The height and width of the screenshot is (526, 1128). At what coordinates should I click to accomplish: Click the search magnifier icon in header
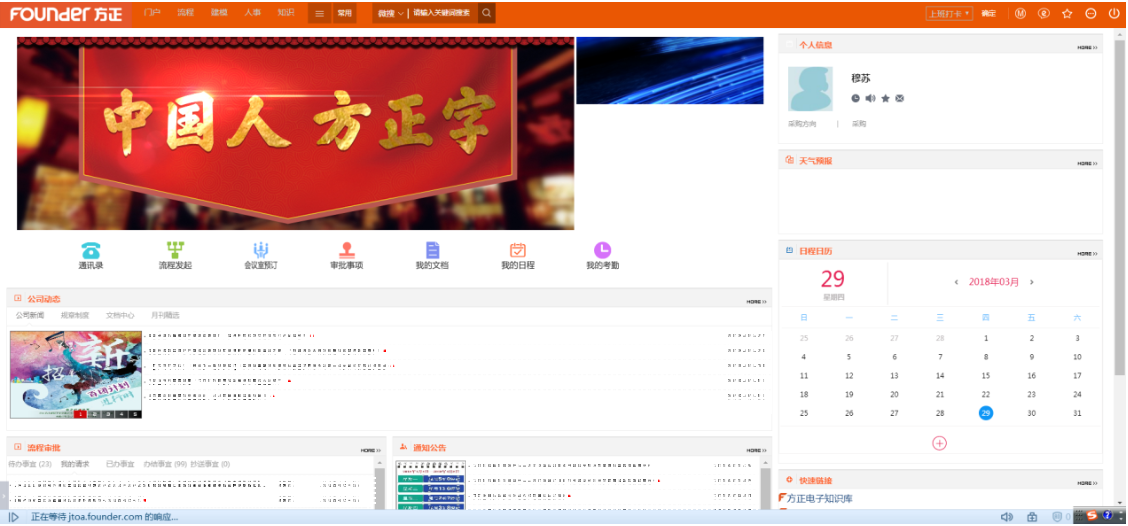(487, 13)
